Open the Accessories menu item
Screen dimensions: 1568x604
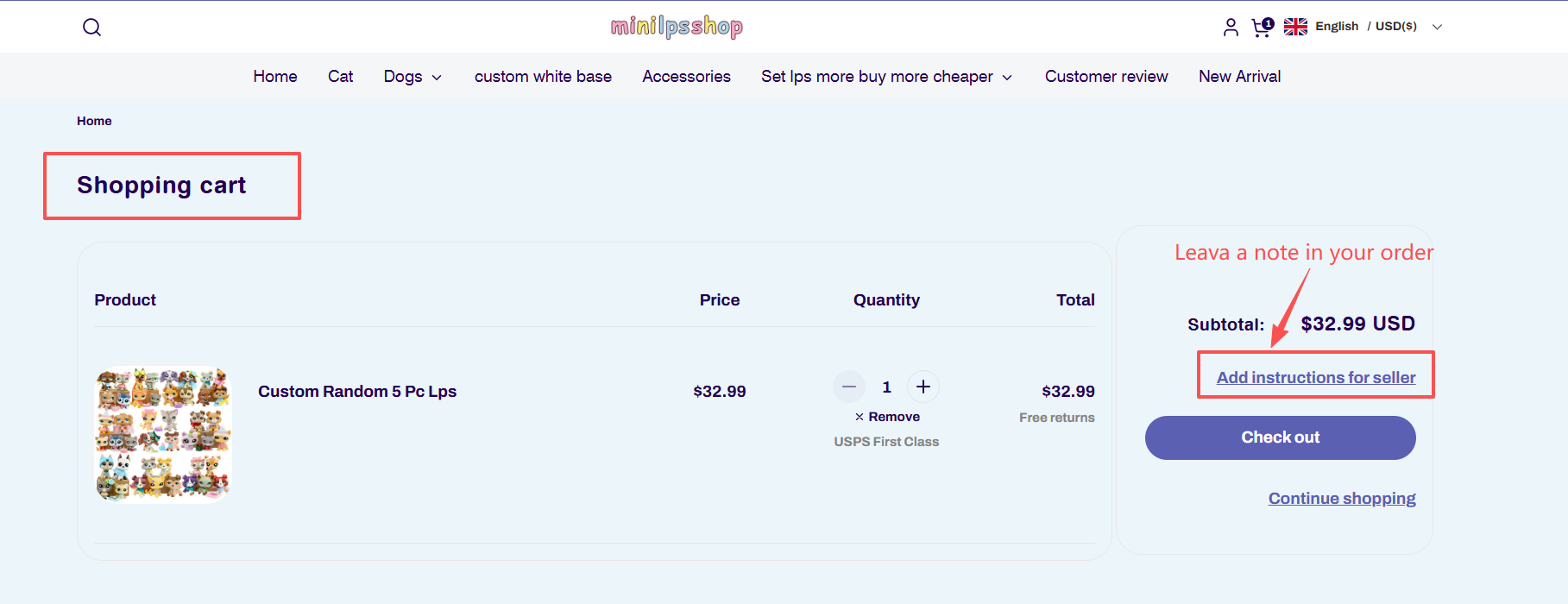click(x=686, y=77)
